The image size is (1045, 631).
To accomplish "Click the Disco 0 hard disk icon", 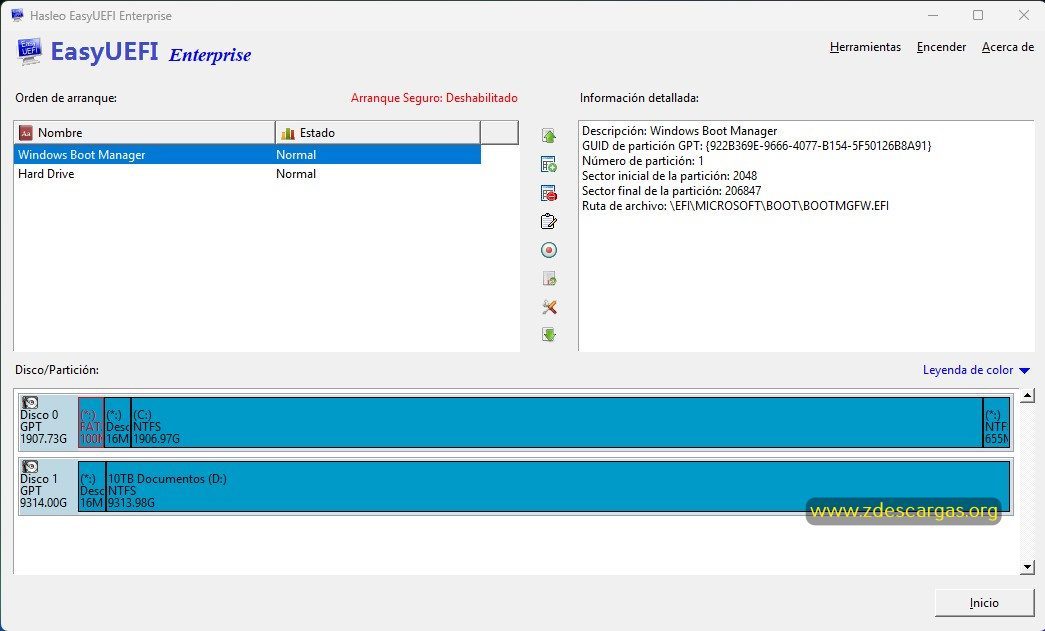I will 30,402.
